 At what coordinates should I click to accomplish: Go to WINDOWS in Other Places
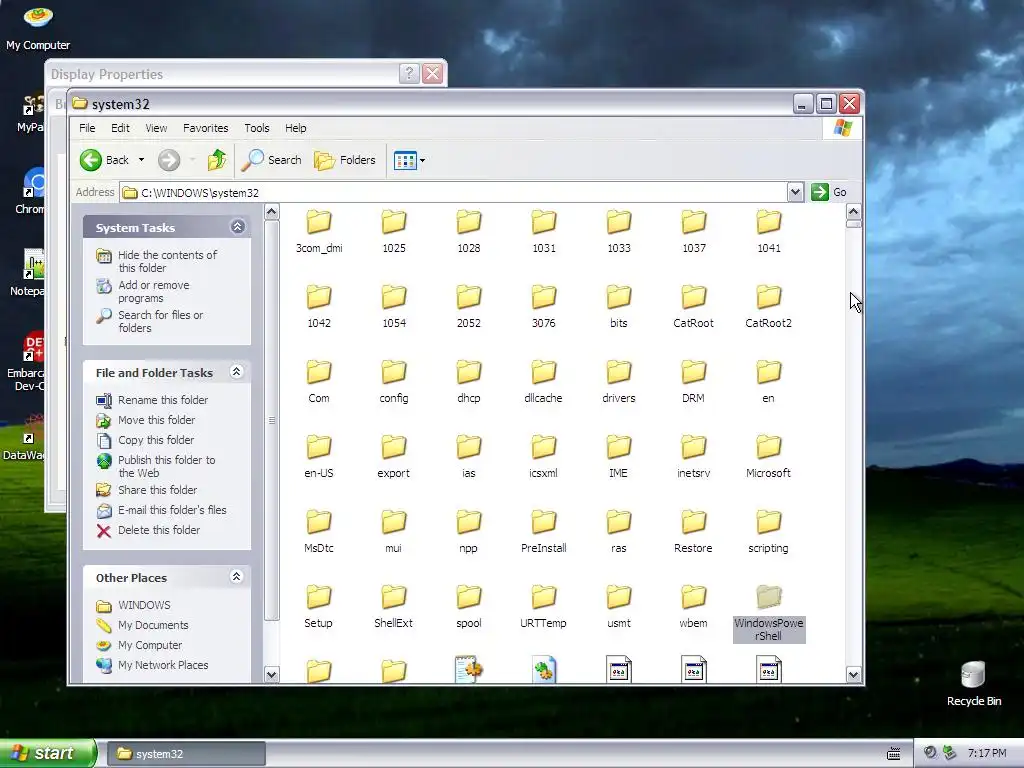pyautogui.click(x=144, y=605)
